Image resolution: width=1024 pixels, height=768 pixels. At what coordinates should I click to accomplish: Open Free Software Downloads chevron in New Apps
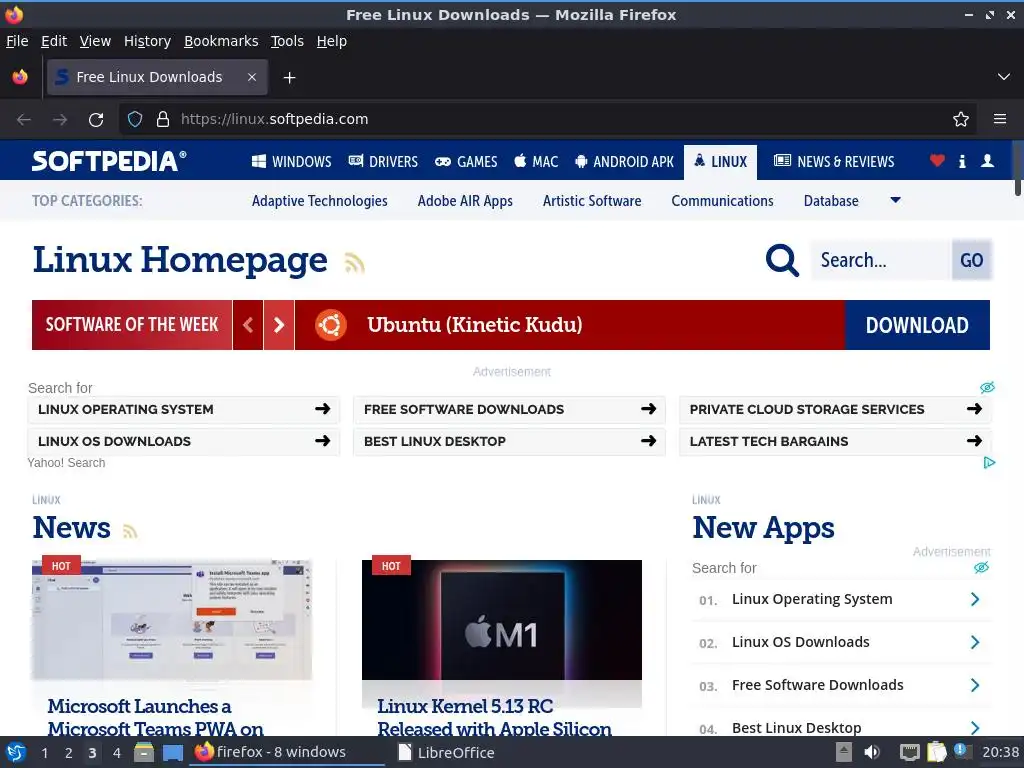pos(975,685)
